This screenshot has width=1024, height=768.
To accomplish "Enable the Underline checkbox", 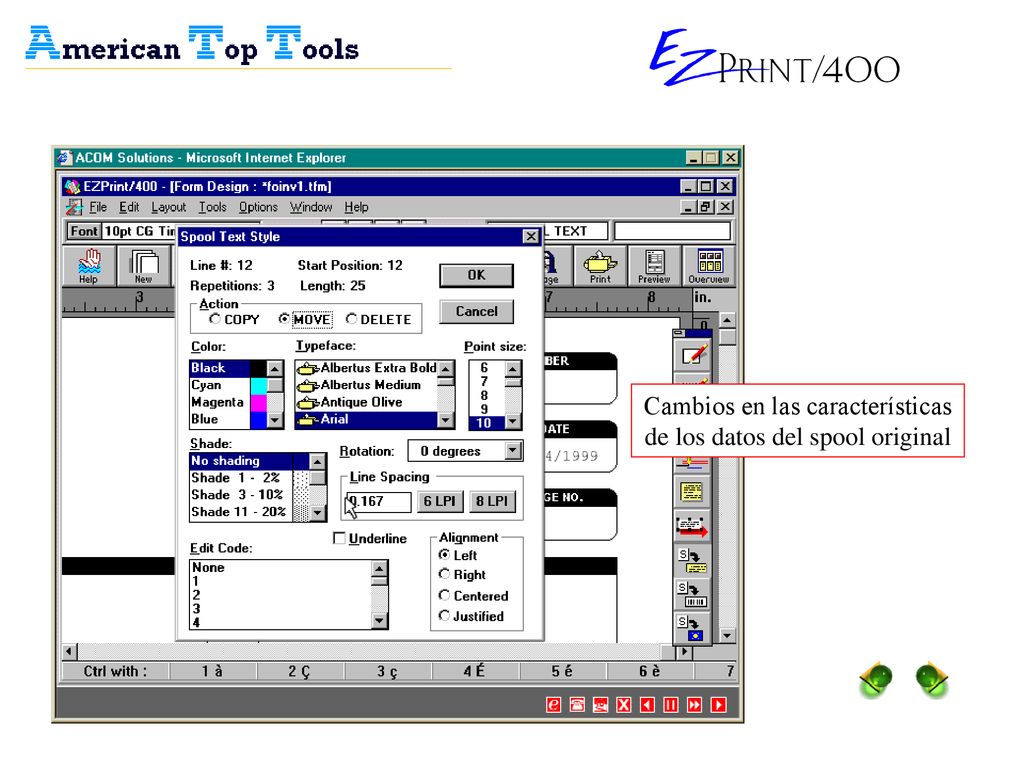I will pyautogui.click(x=339, y=538).
